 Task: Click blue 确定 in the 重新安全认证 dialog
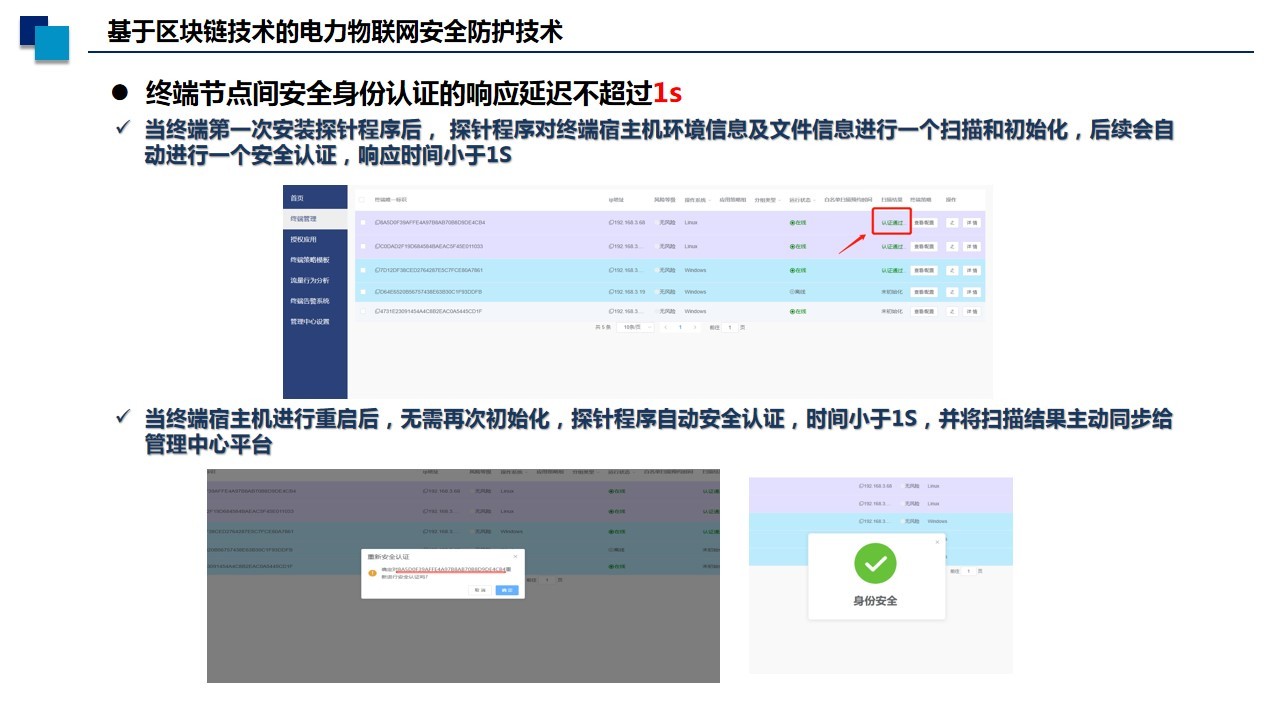(507, 590)
